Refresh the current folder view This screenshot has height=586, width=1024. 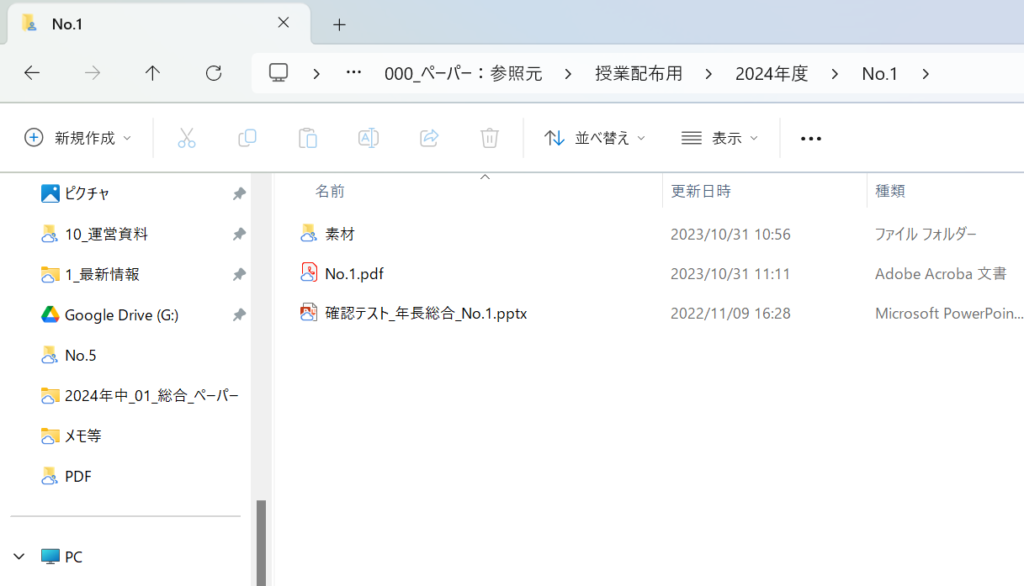[x=213, y=73]
